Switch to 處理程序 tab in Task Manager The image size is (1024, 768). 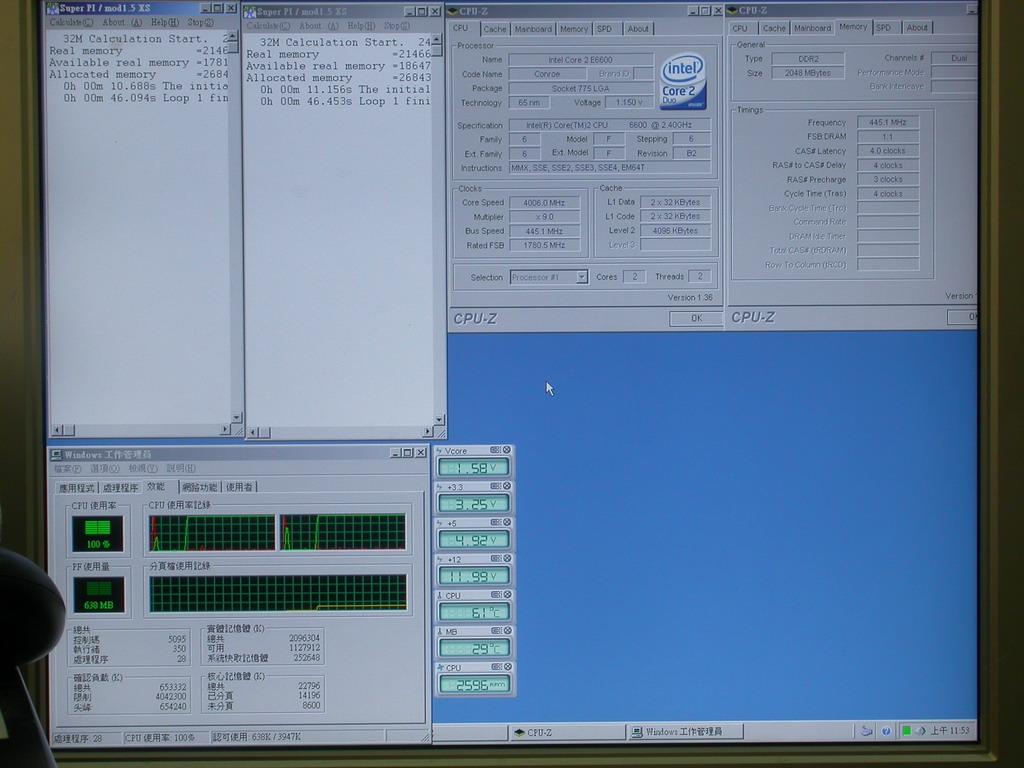click(x=120, y=488)
